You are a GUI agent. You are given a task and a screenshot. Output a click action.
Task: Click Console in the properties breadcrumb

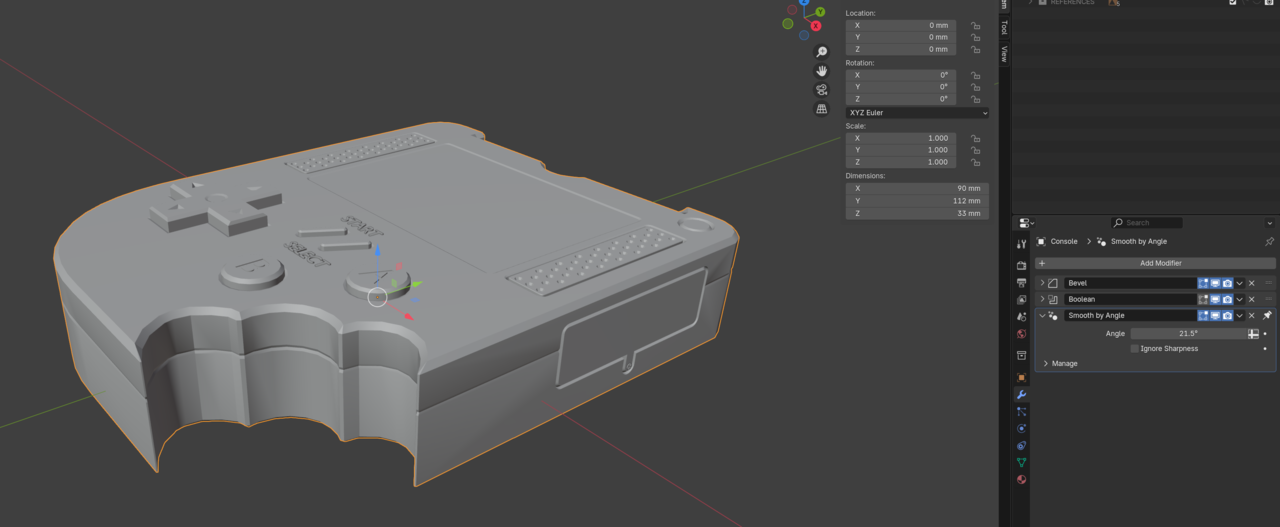click(1063, 241)
